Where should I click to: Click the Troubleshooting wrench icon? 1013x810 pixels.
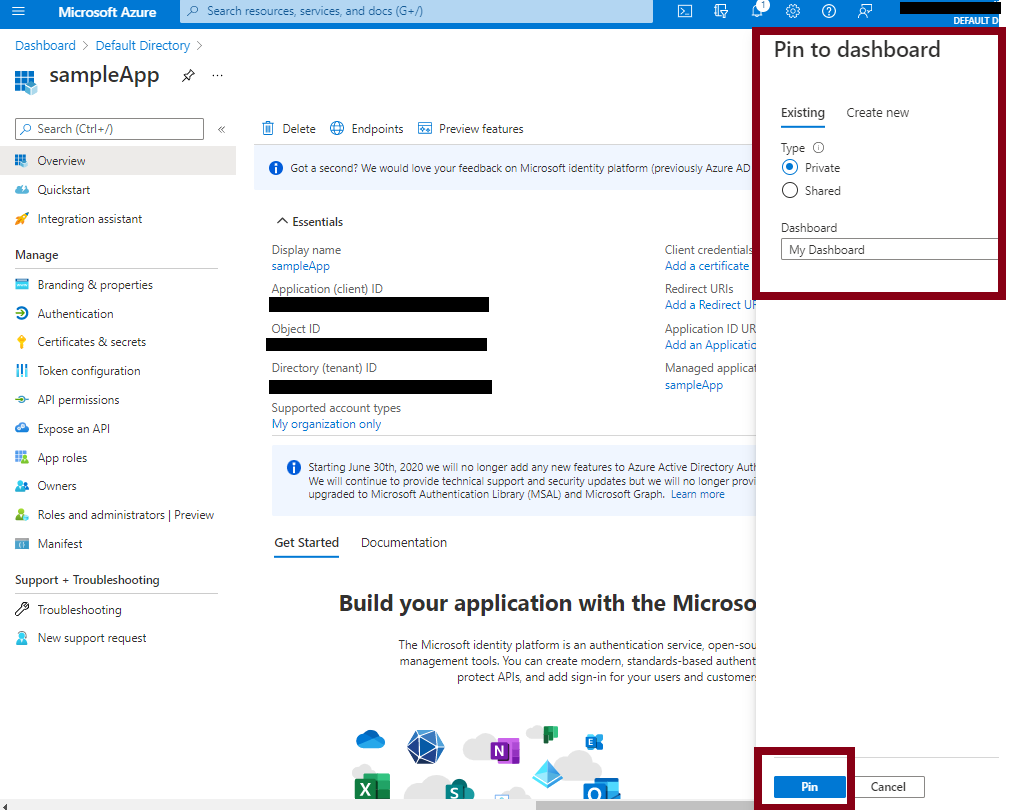(x=22, y=609)
